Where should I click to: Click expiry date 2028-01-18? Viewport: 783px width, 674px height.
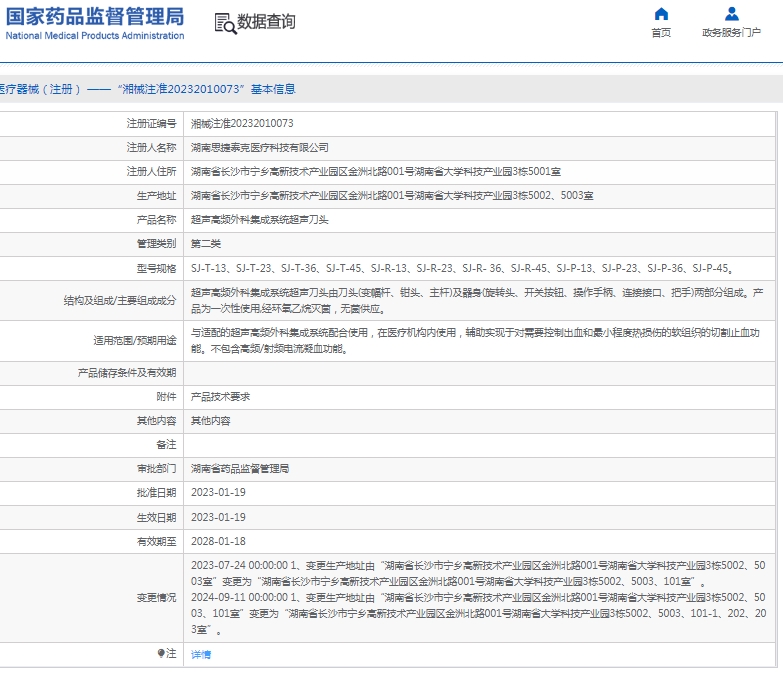click(218, 541)
